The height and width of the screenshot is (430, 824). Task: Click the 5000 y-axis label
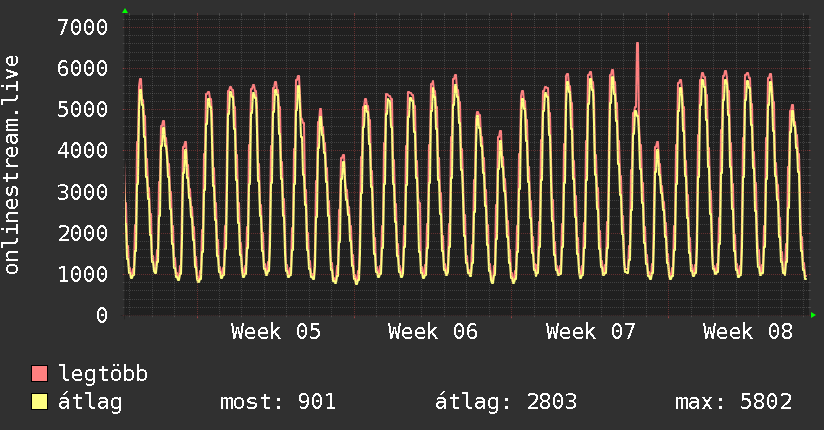[83, 109]
